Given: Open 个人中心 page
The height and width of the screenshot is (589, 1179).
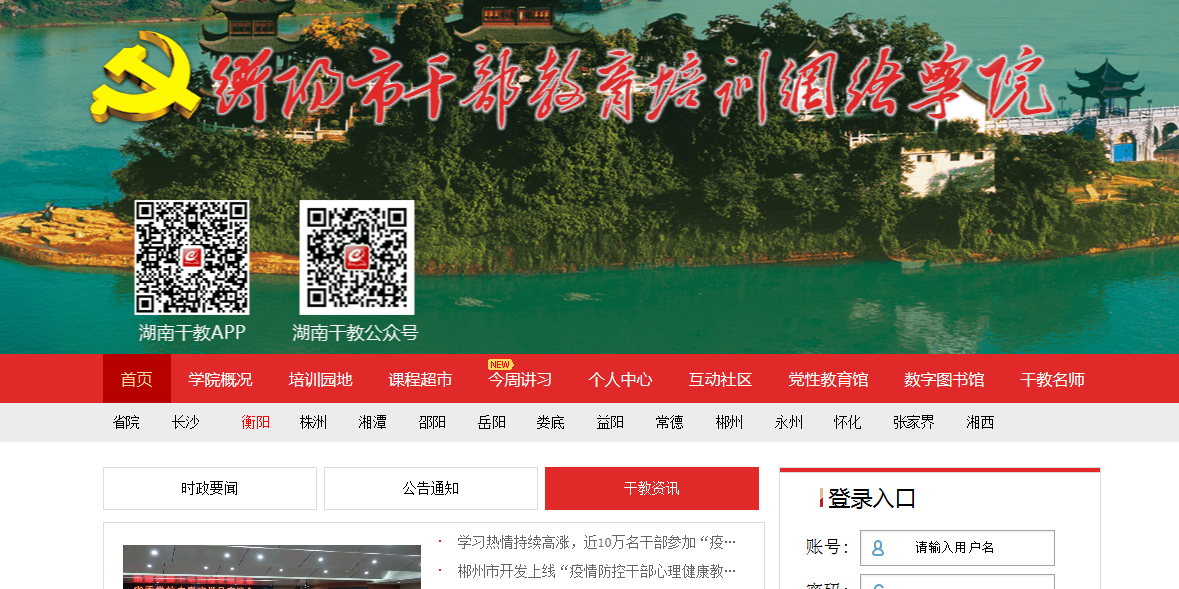Looking at the screenshot, I should (x=620, y=379).
